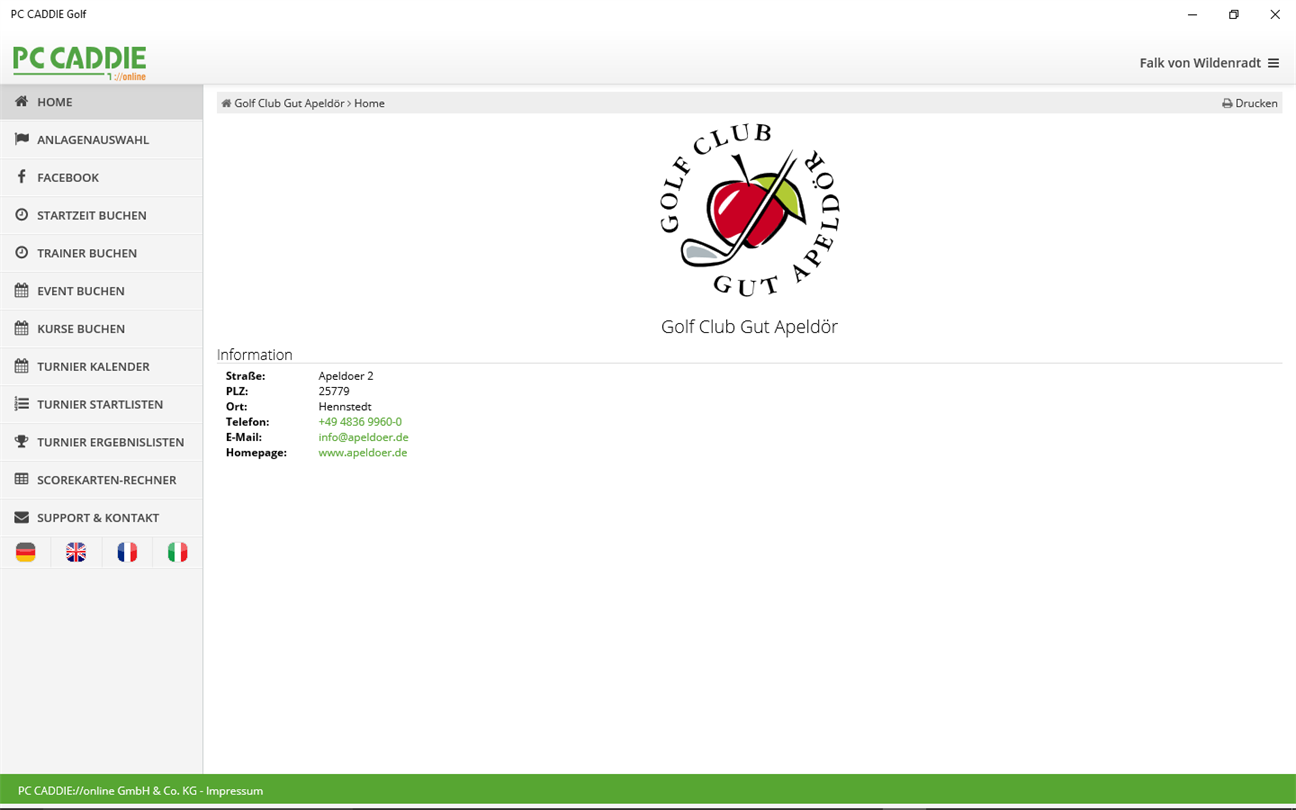Open the hamburger menu next to user name
Screen dimensions: 1296x810
point(1273,63)
